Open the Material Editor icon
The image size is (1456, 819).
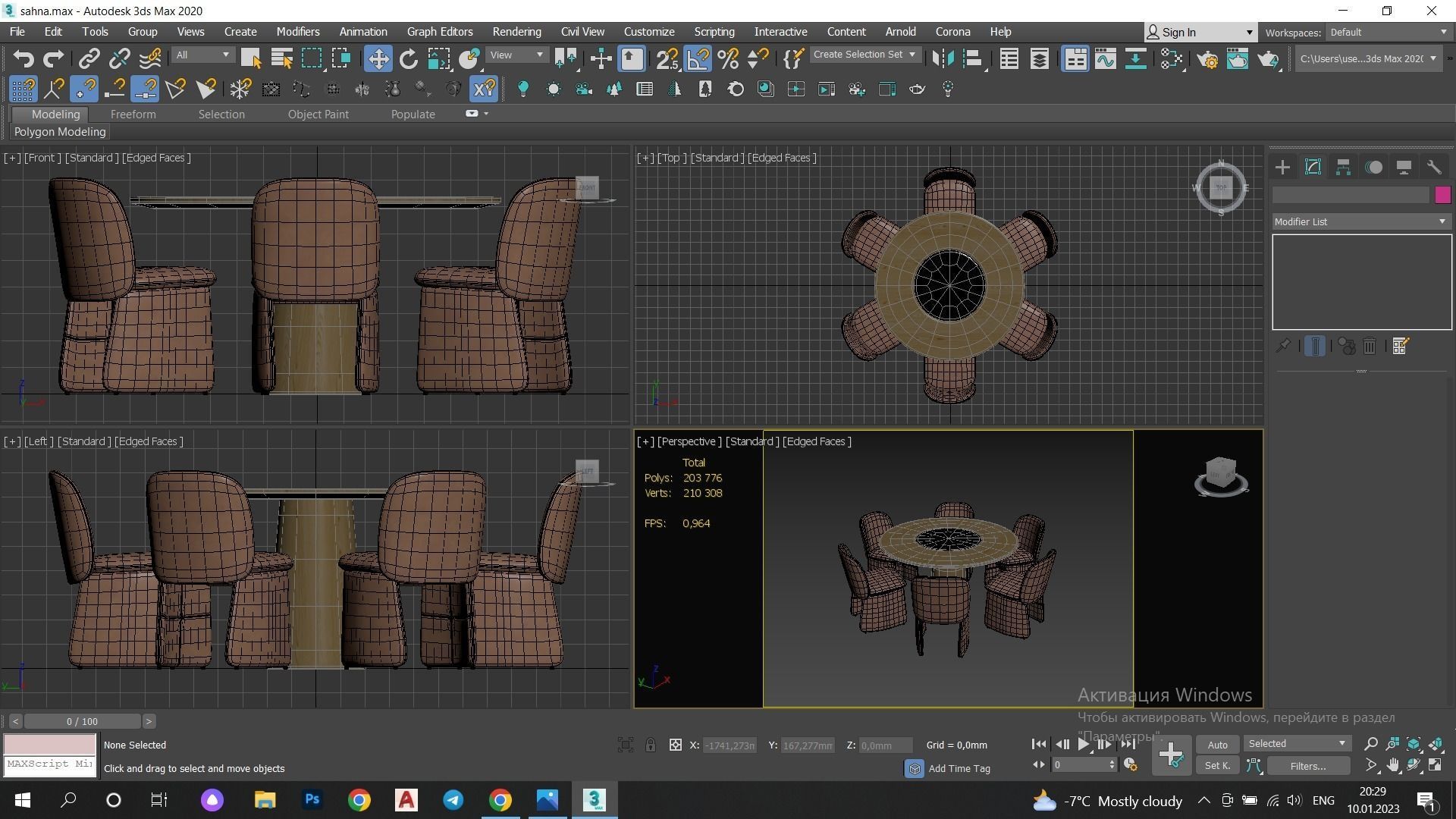point(1172,58)
